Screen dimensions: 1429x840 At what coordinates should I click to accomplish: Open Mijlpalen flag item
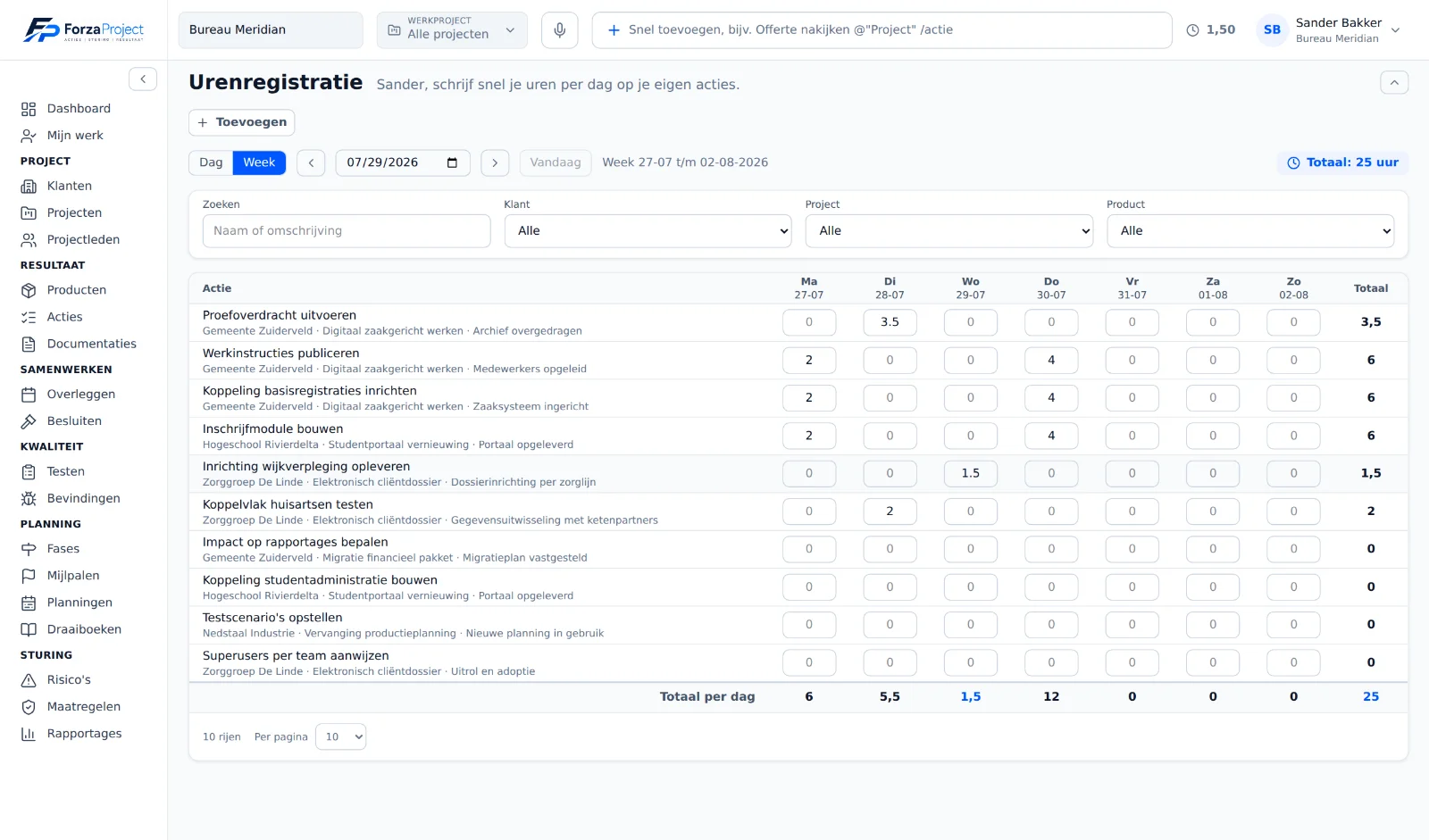click(x=73, y=576)
